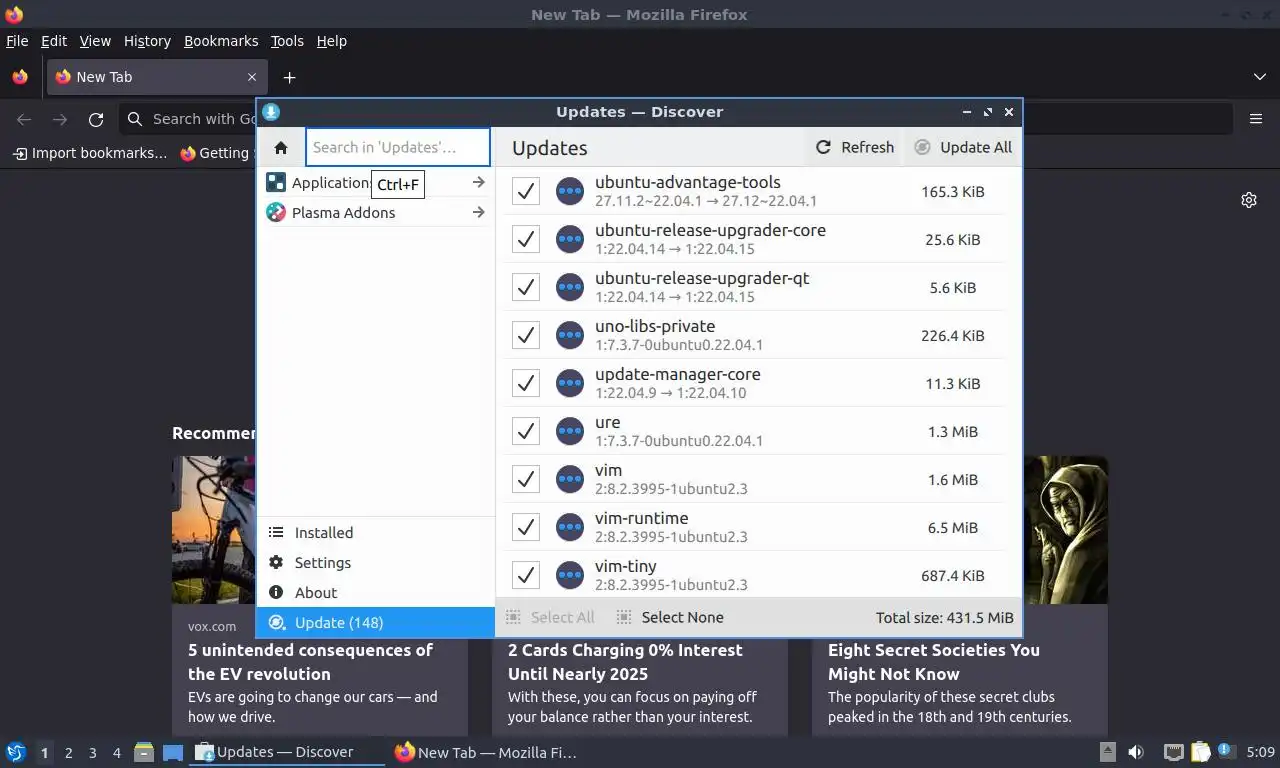Click the package icon next to vim-runtime
Screen dimensions: 1280x768
[570, 527]
